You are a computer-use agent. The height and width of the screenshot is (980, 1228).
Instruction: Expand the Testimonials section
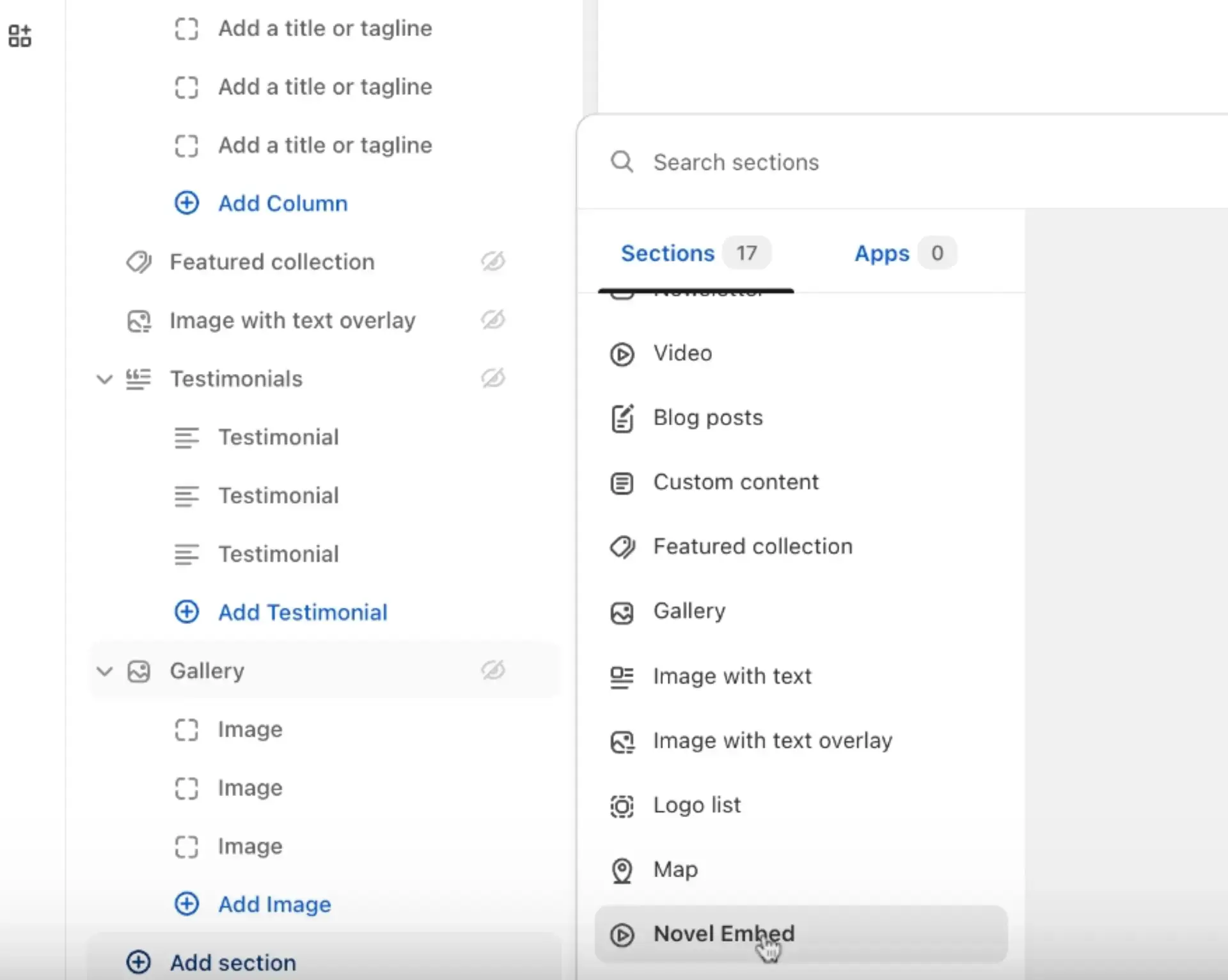pyautogui.click(x=103, y=378)
